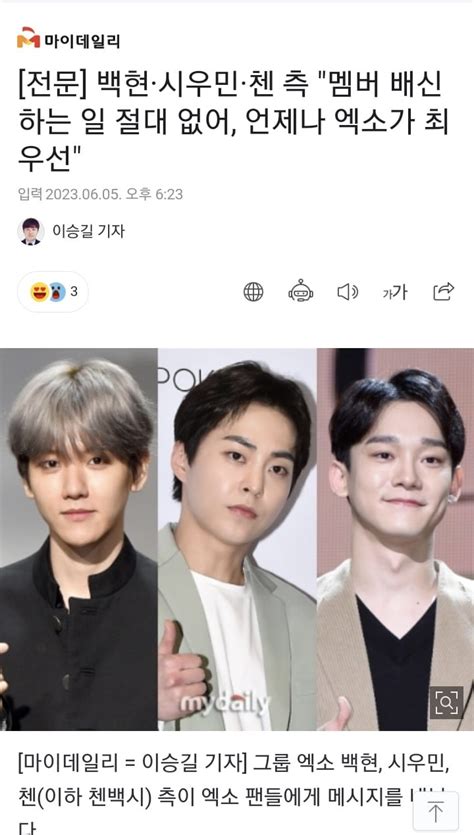The height and width of the screenshot is (835, 474).
Task: Tap the speaker read-aloud icon
Action: pos(348,292)
